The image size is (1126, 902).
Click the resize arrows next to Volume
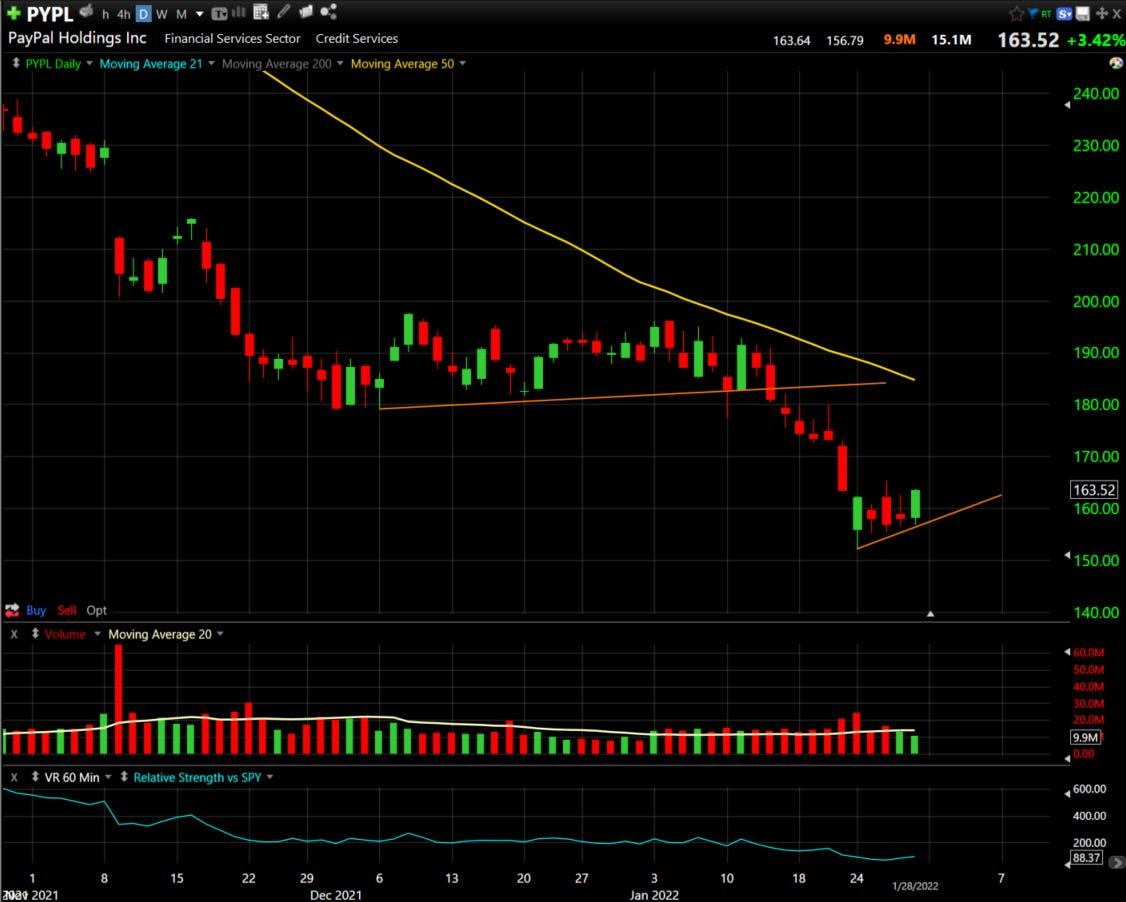(x=34, y=634)
